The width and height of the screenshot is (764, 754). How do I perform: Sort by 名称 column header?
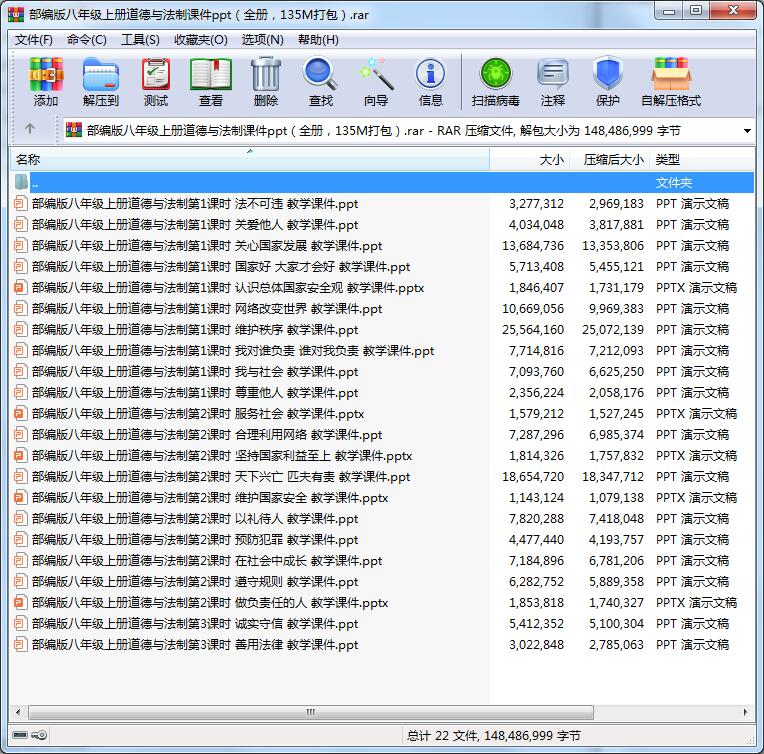click(249, 159)
